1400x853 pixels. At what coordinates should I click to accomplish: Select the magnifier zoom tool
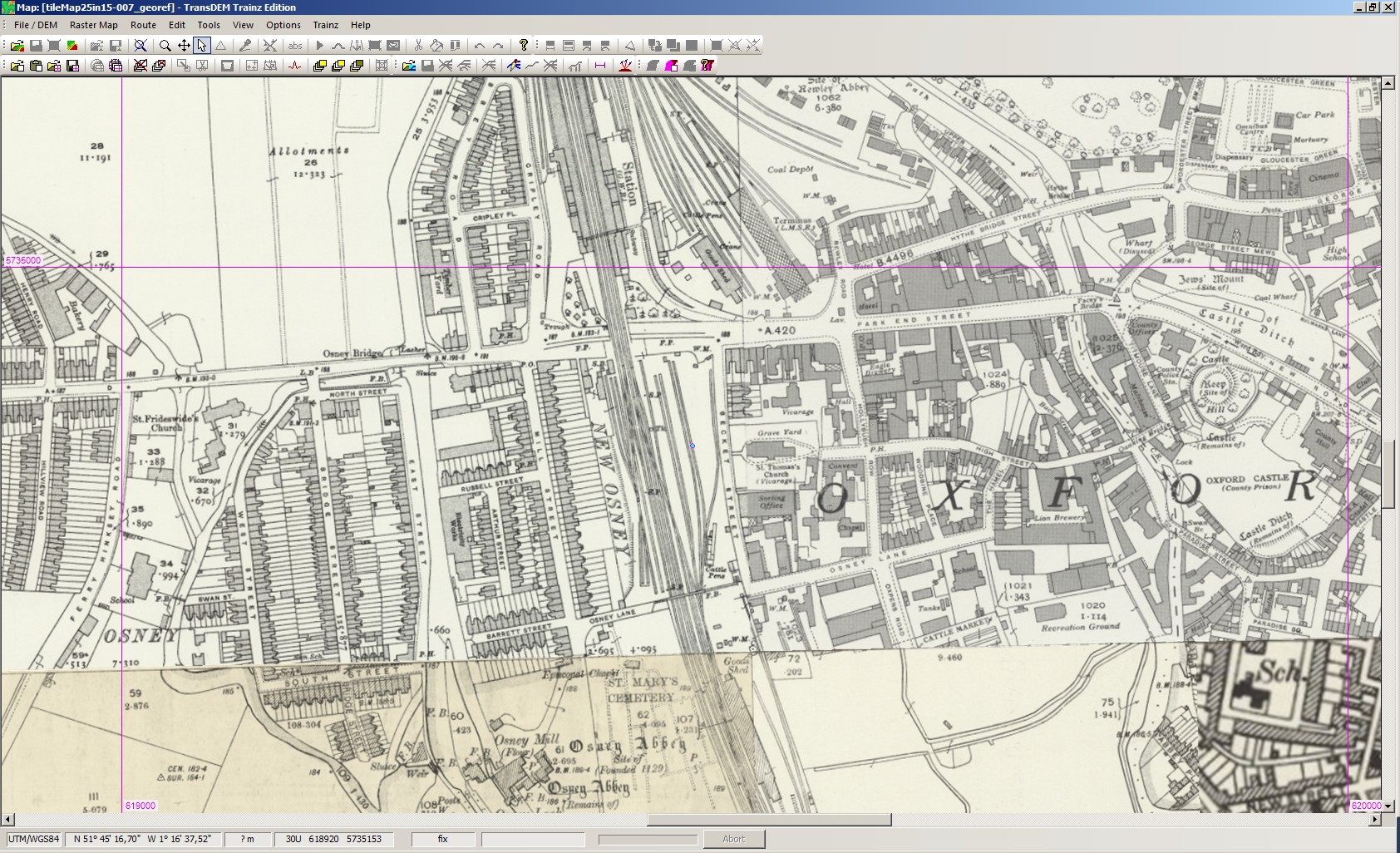165,46
